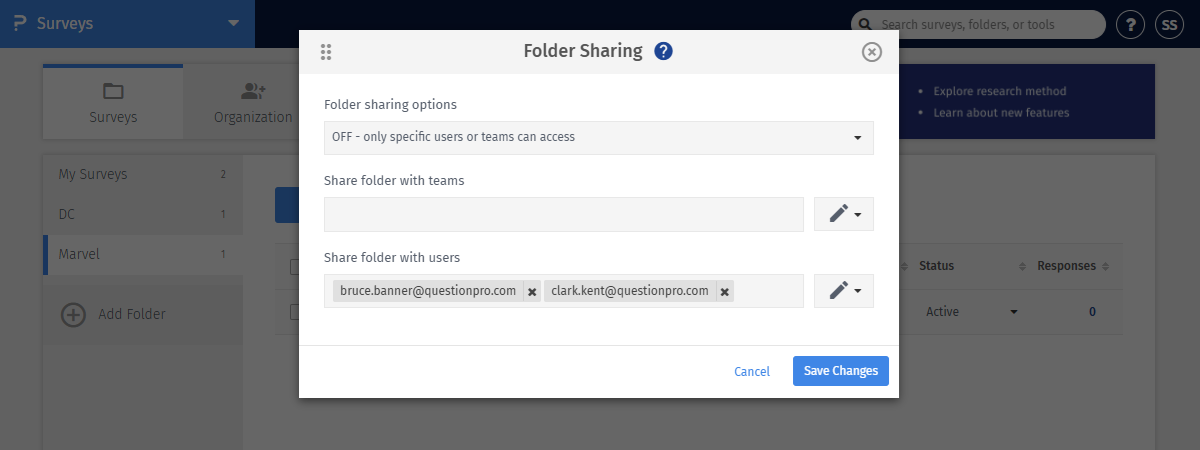Open the SS user profile avatar
Viewport: 1200px width, 450px height.
[x=1169, y=24]
